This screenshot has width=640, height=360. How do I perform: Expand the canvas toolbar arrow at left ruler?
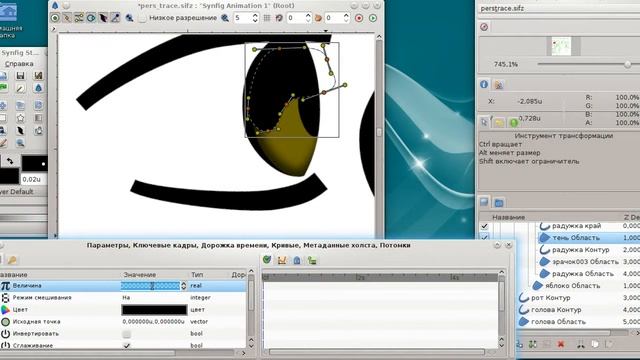click(x=53, y=29)
